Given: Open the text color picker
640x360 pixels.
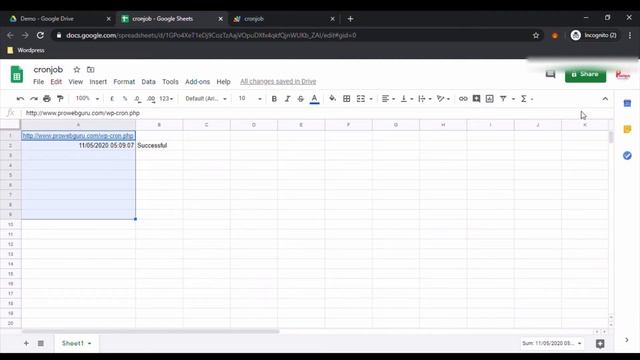Looking at the screenshot, I should pyautogui.click(x=314, y=99).
